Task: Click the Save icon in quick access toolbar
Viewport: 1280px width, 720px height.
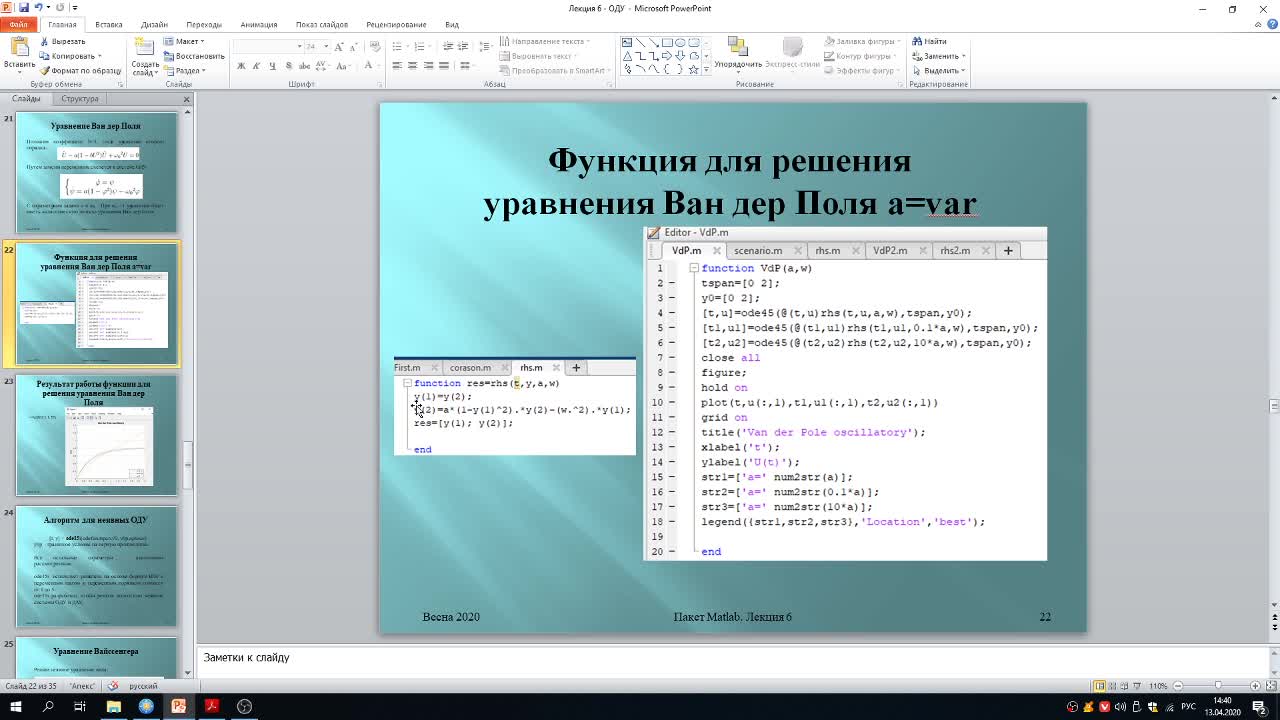Action: [x=24, y=7]
